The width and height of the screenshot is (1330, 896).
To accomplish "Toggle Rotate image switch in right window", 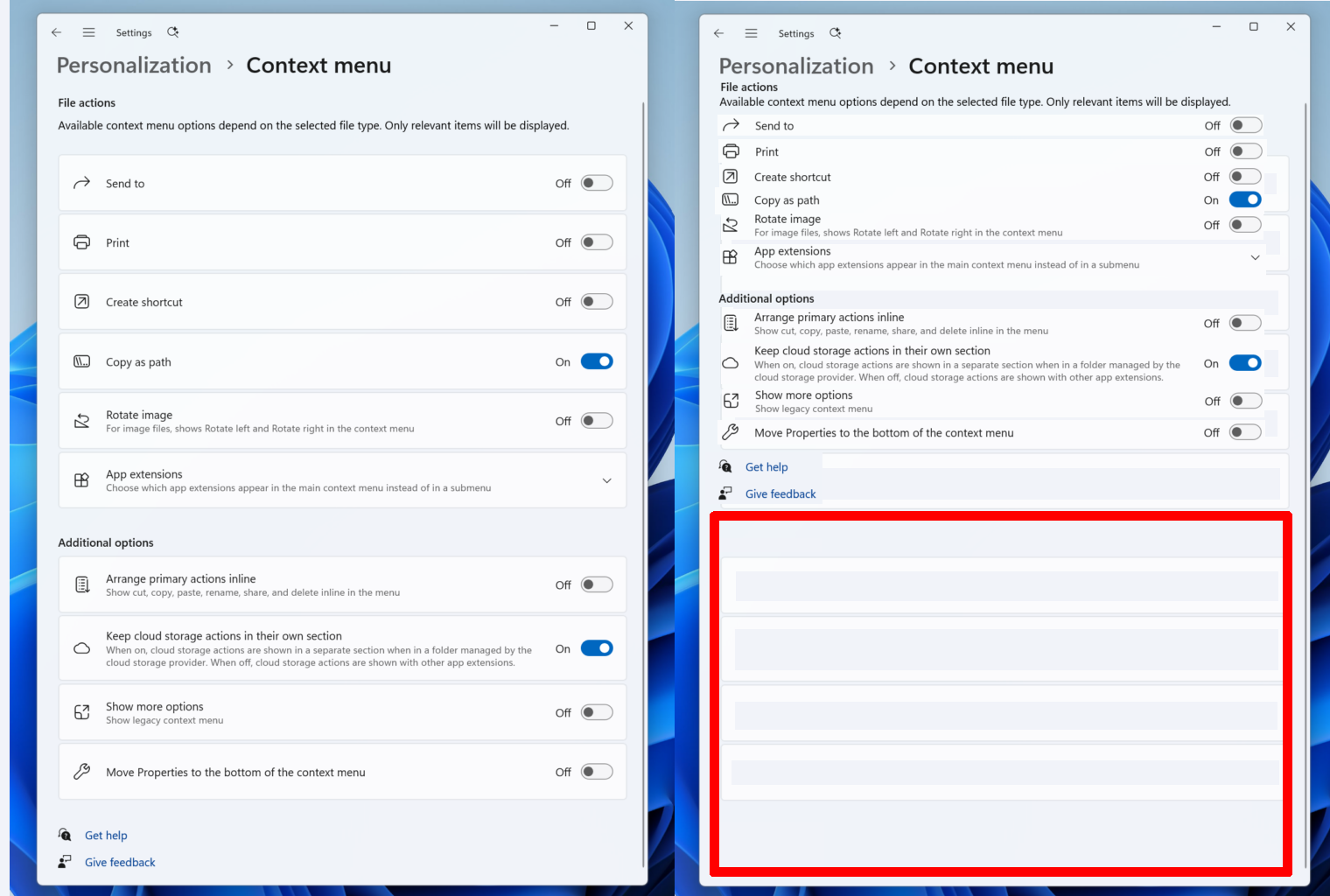I will [x=1245, y=225].
